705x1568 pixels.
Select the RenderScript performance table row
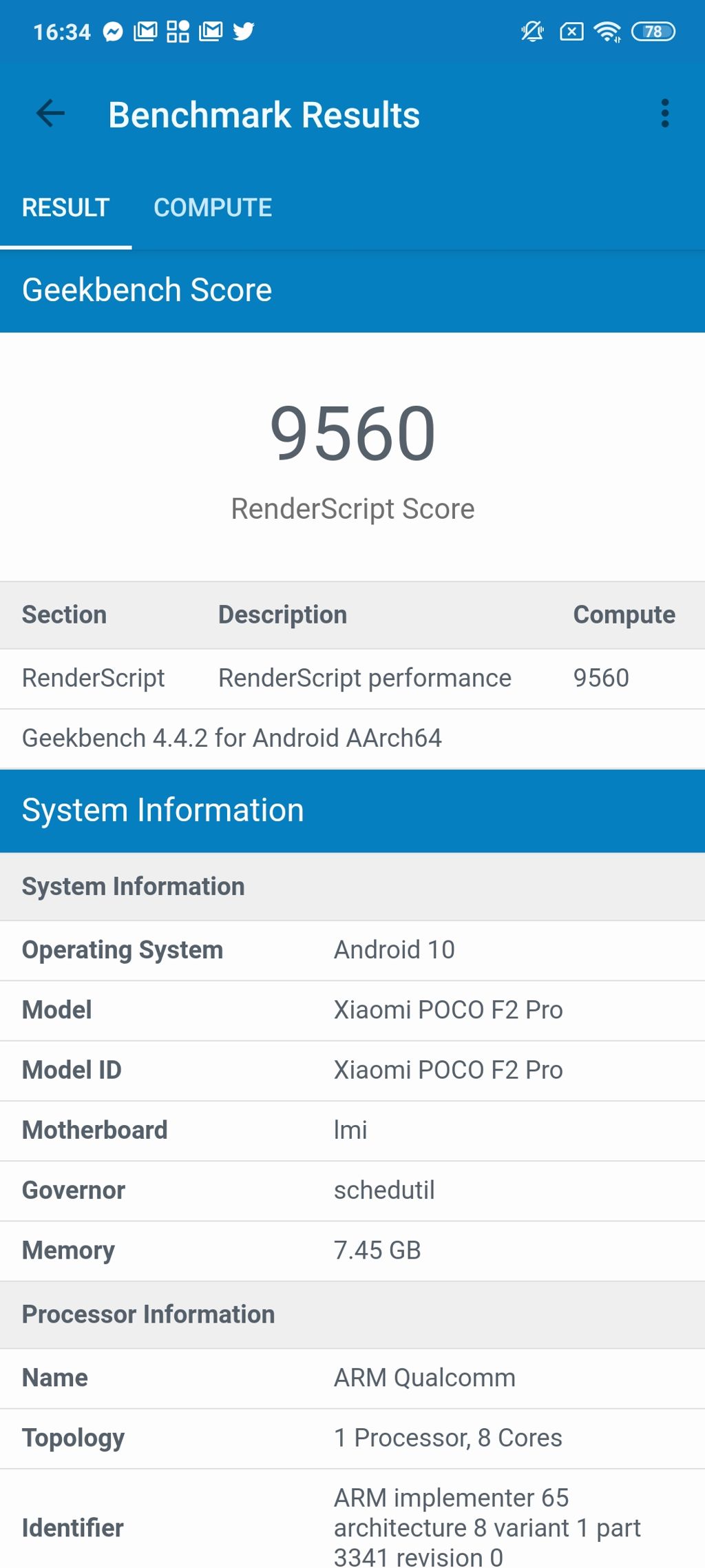tap(352, 678)
